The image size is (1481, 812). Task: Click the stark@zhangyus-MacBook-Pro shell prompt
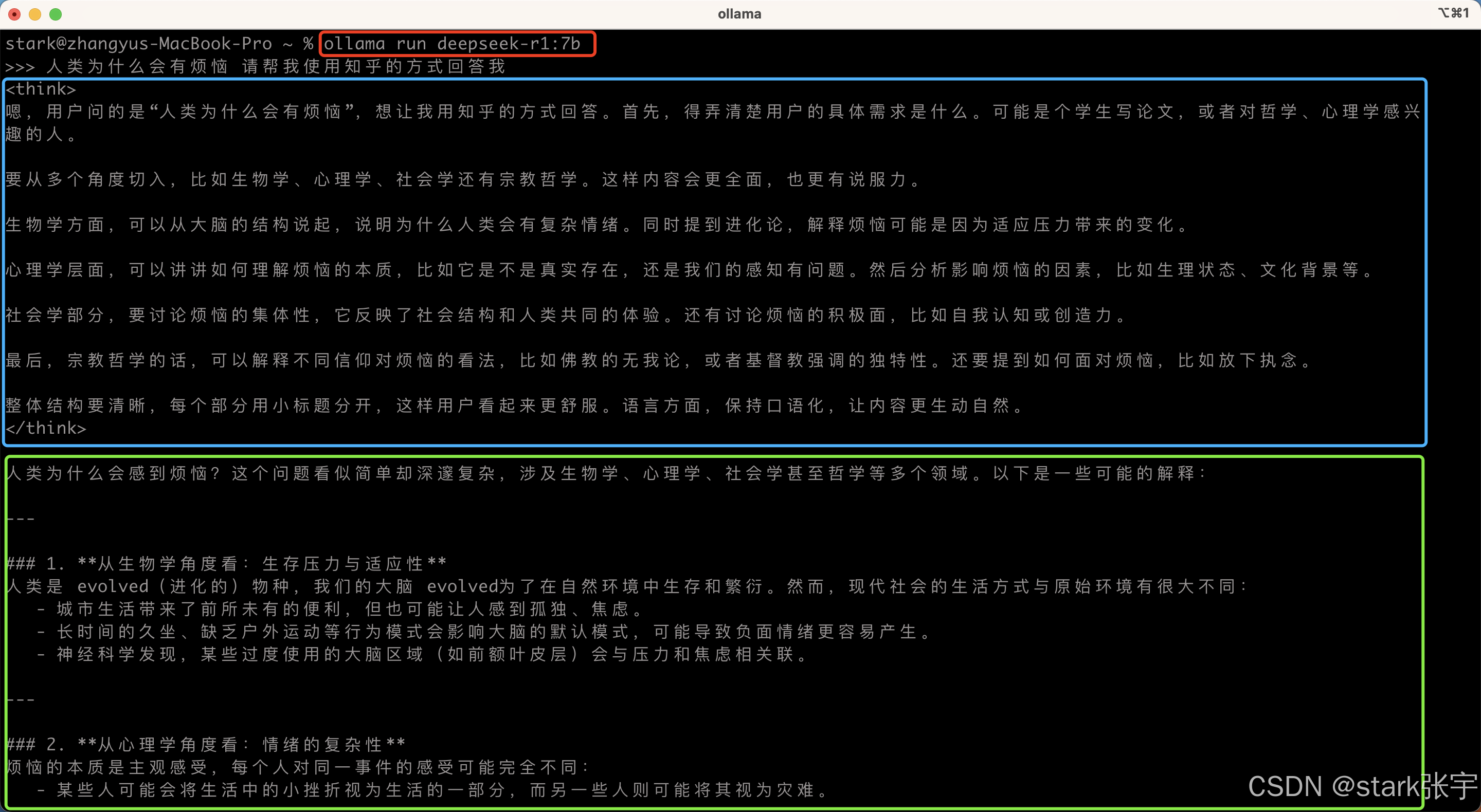pyautogui.click(x=138, y=44)
